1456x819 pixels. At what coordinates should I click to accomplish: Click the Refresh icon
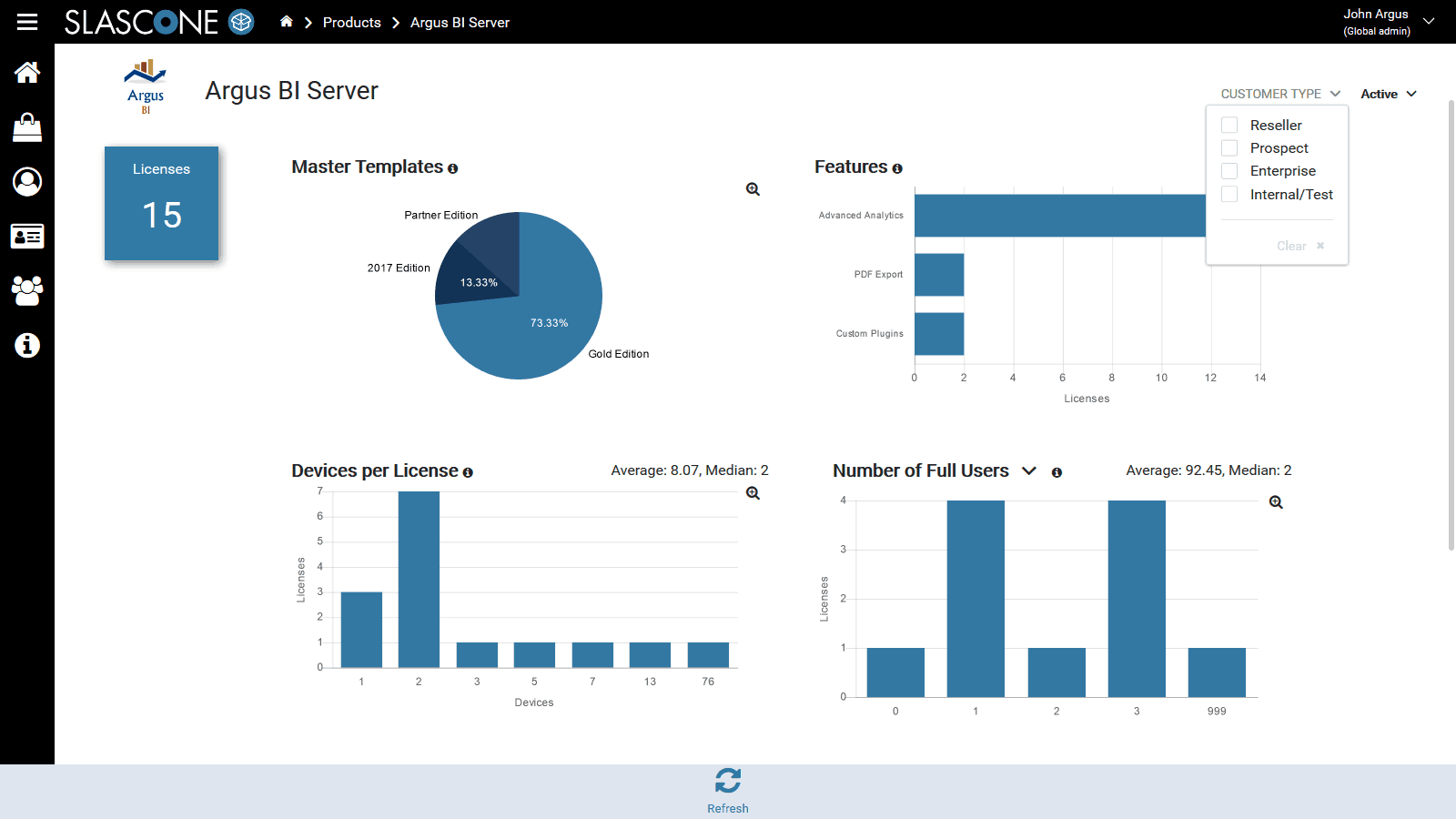pyautogui.click(x=728, y=781)
